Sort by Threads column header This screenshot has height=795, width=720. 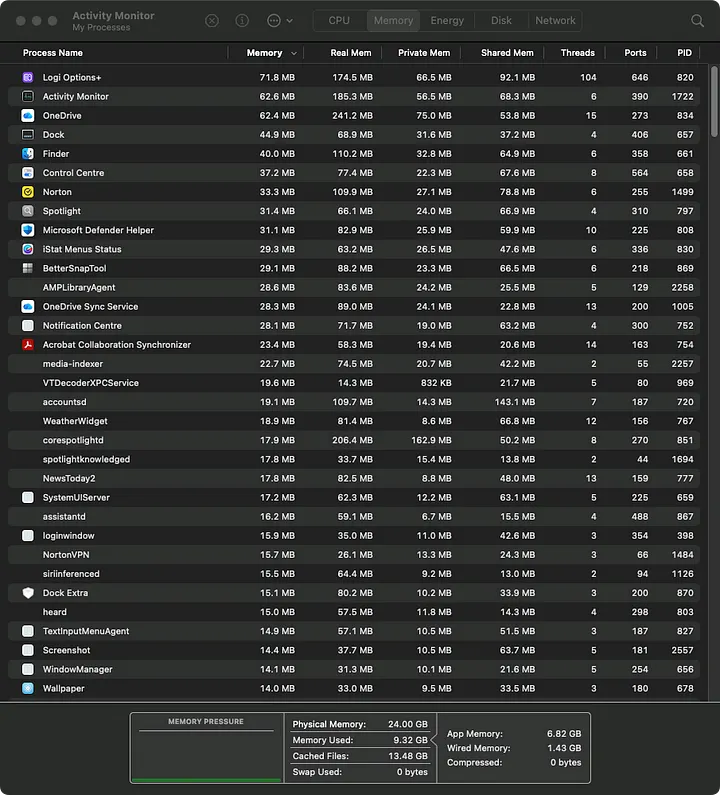[x=578, y=53]
